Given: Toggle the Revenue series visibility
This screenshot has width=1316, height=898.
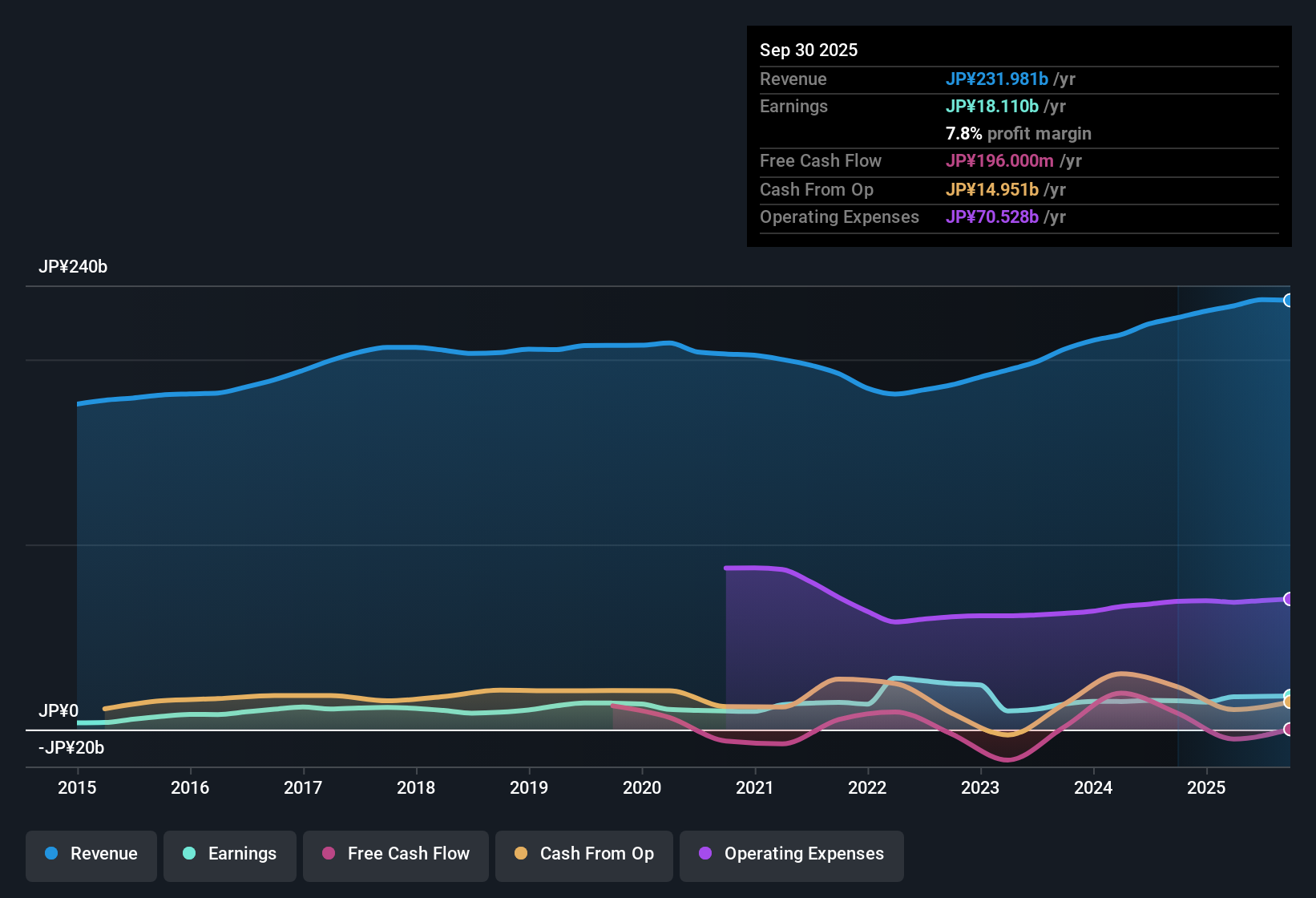Looking at the screenshot, I should pos(91,854).
